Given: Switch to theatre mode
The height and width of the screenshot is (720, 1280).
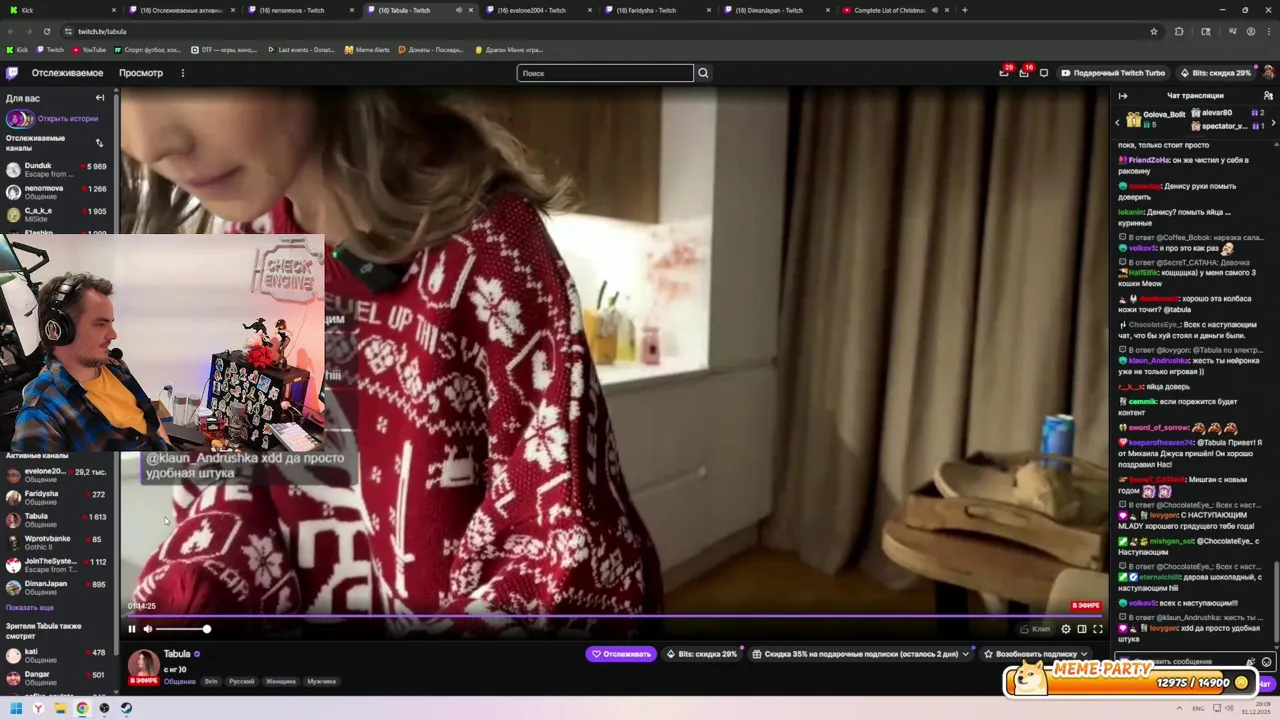Looking at the screenshot, I should pyautogui.click(x=1082, y=629).
